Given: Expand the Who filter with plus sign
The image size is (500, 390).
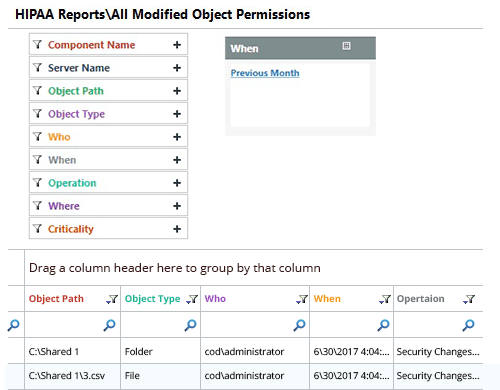Looking at the screenshot, I should coord(177,137).
